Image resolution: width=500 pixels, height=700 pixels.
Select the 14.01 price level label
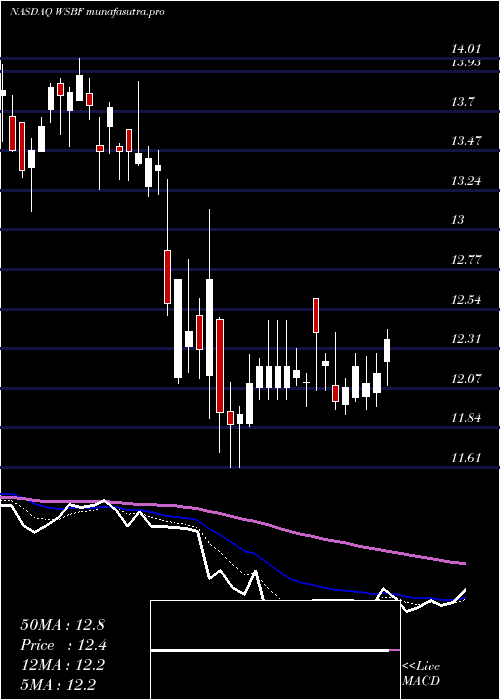click(x=466, y=49)
